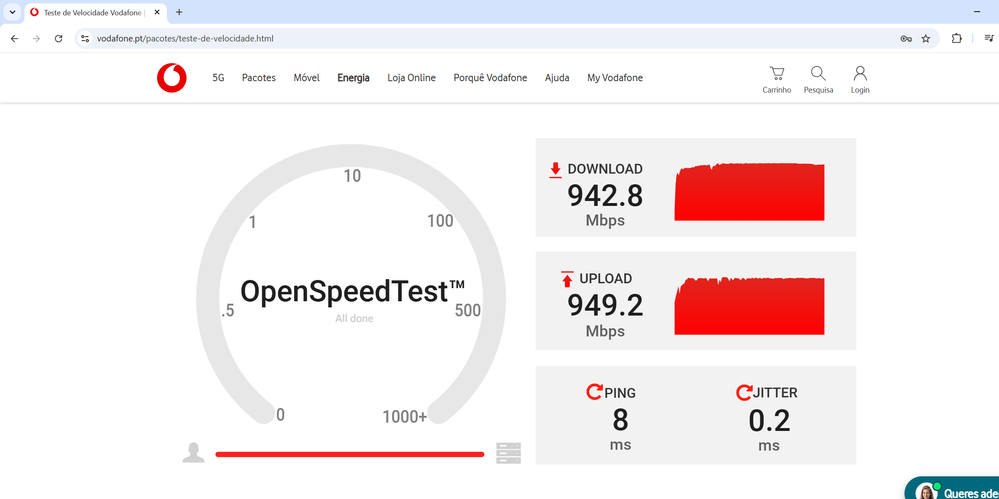Viewport: 999px width, 499px height.
Task: Click the Login user icon
Action: click(860, 80)
